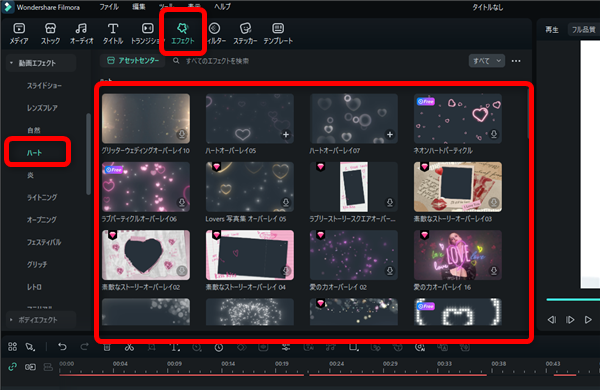This screenshot has width=600, height=390.
Task: Open the すべて filter dropdown
Action: pos(487,60)
